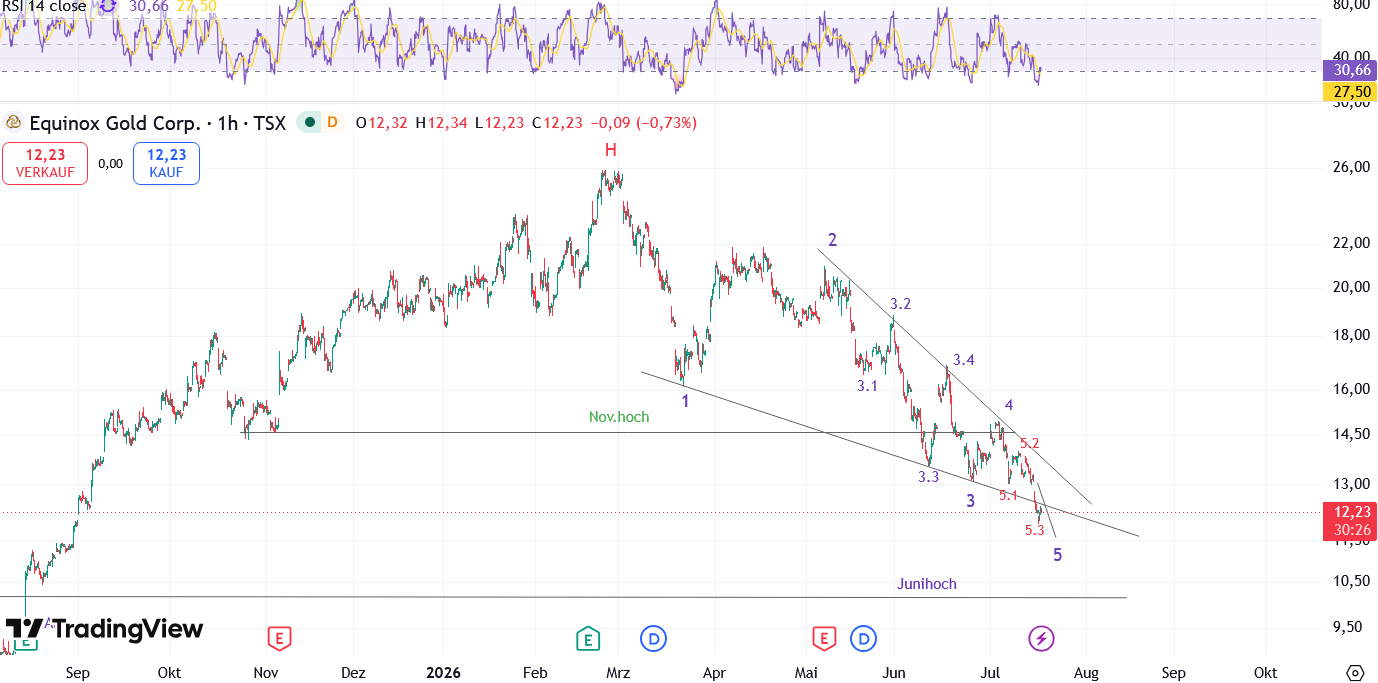
Task: Click the 0,00 spread value between buy and sell
Action: [x=110, y=163]
